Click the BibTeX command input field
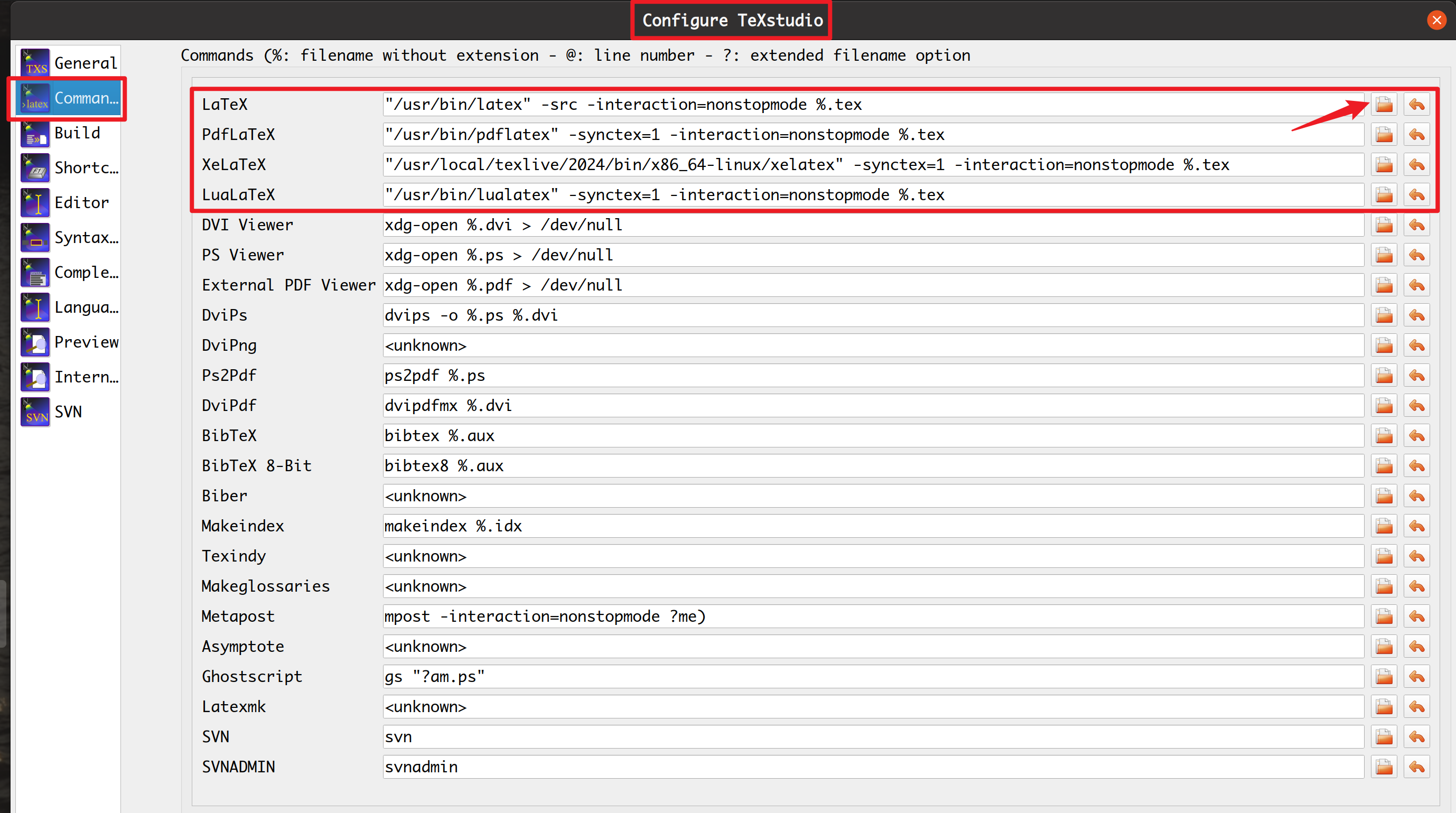The height and width of the screenshot is (813, 1456). [x=873, y=436]
